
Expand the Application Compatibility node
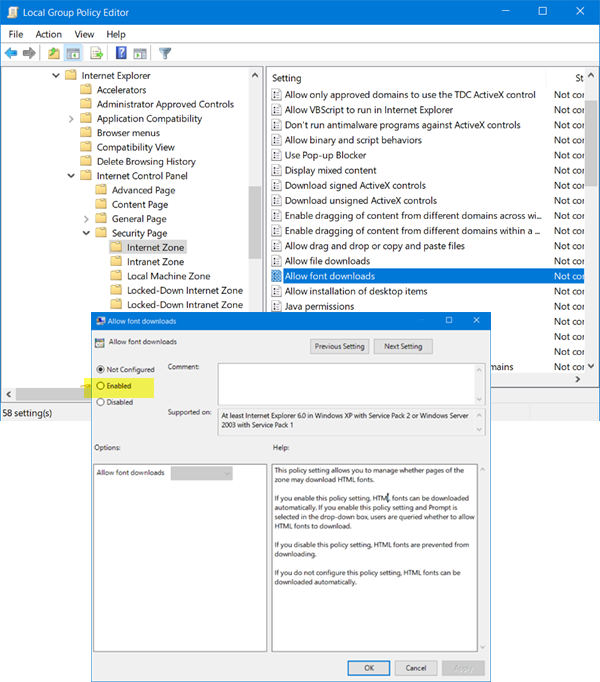tap(71, 119)
